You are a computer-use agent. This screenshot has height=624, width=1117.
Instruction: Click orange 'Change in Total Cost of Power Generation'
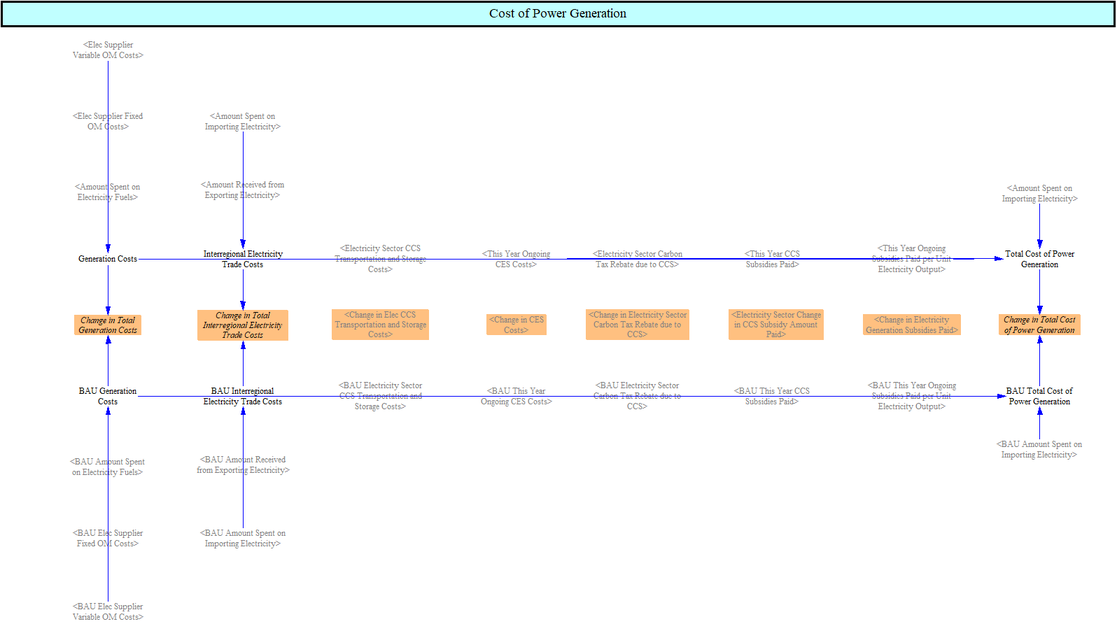coord(1039,325)
